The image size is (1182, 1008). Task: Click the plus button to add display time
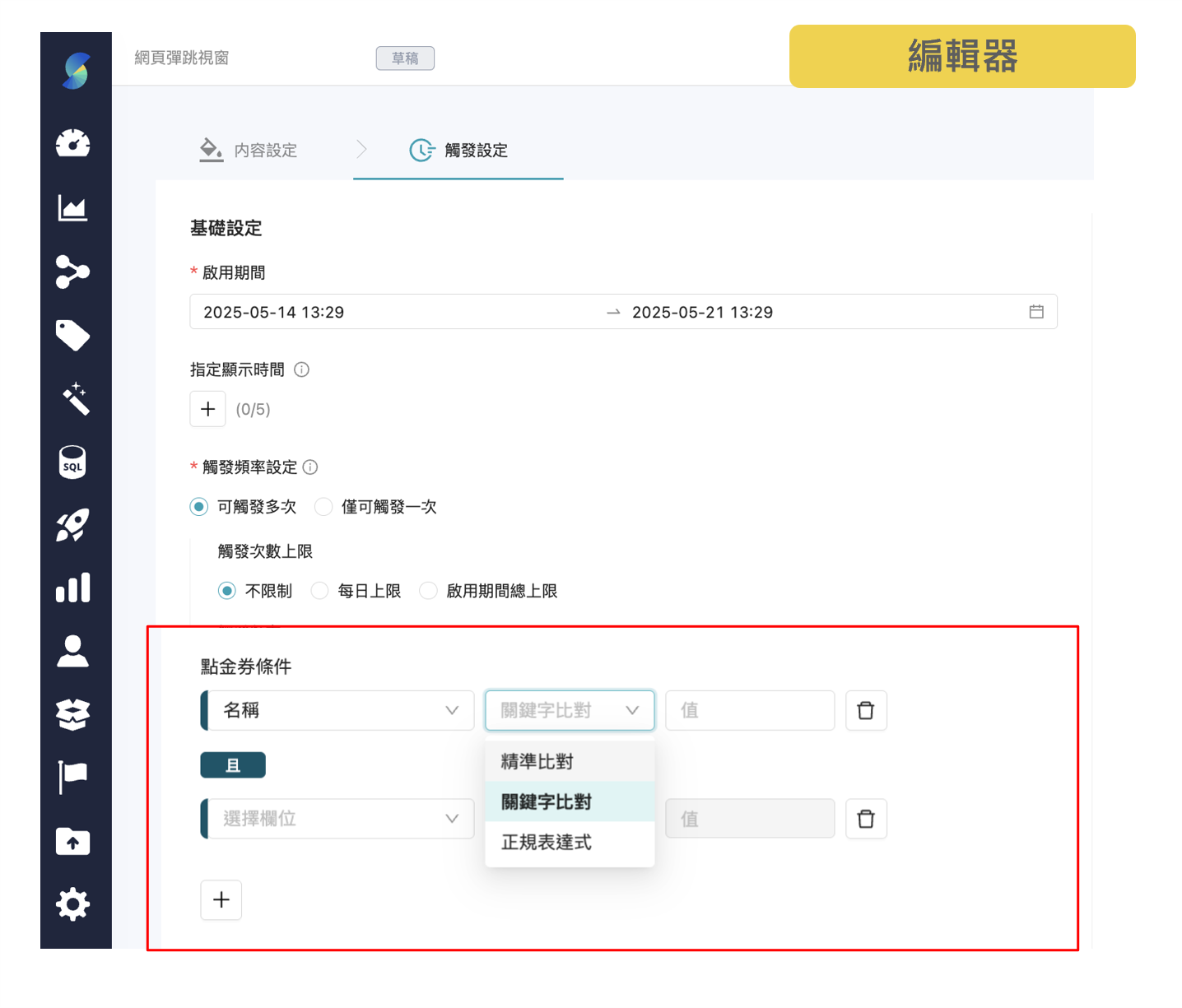click(207, 408)
